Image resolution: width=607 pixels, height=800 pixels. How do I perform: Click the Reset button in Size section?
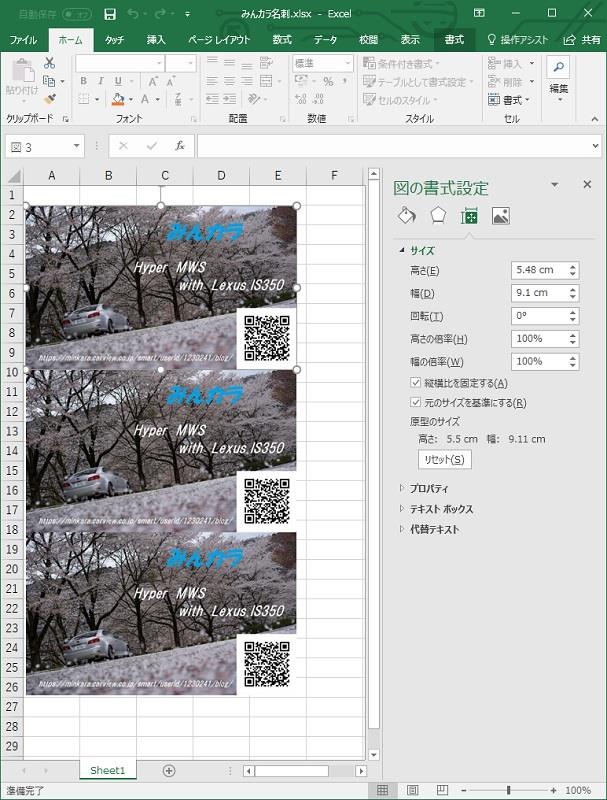tap(444, 460)
